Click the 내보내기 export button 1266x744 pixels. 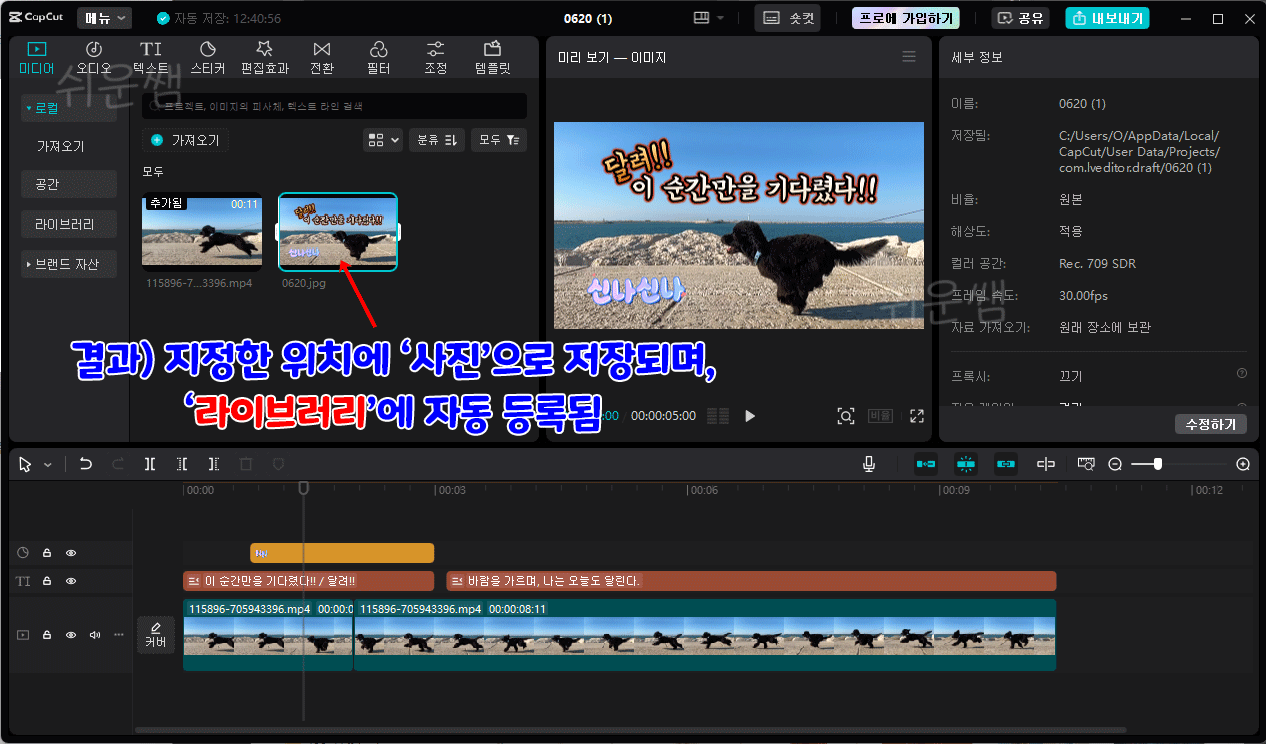(x=1107, y=18)
